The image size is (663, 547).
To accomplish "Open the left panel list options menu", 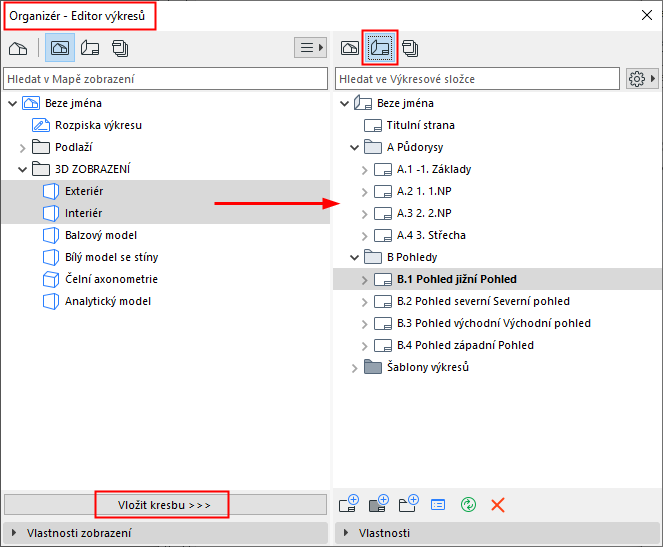I will (x=311, y=47).
